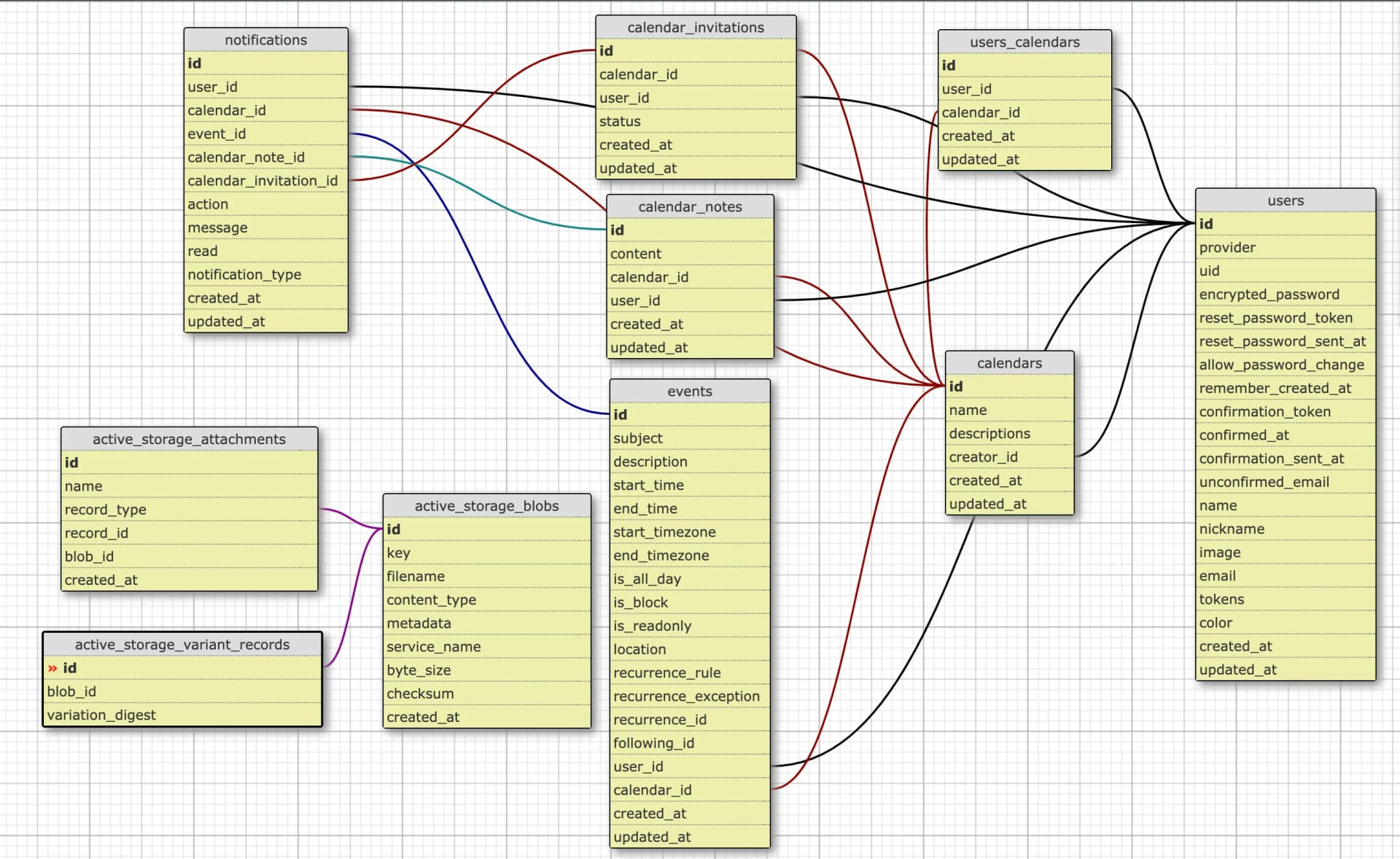Select the content field in calendar_notes
The image size is (1400, 859).
click(636, 254)
